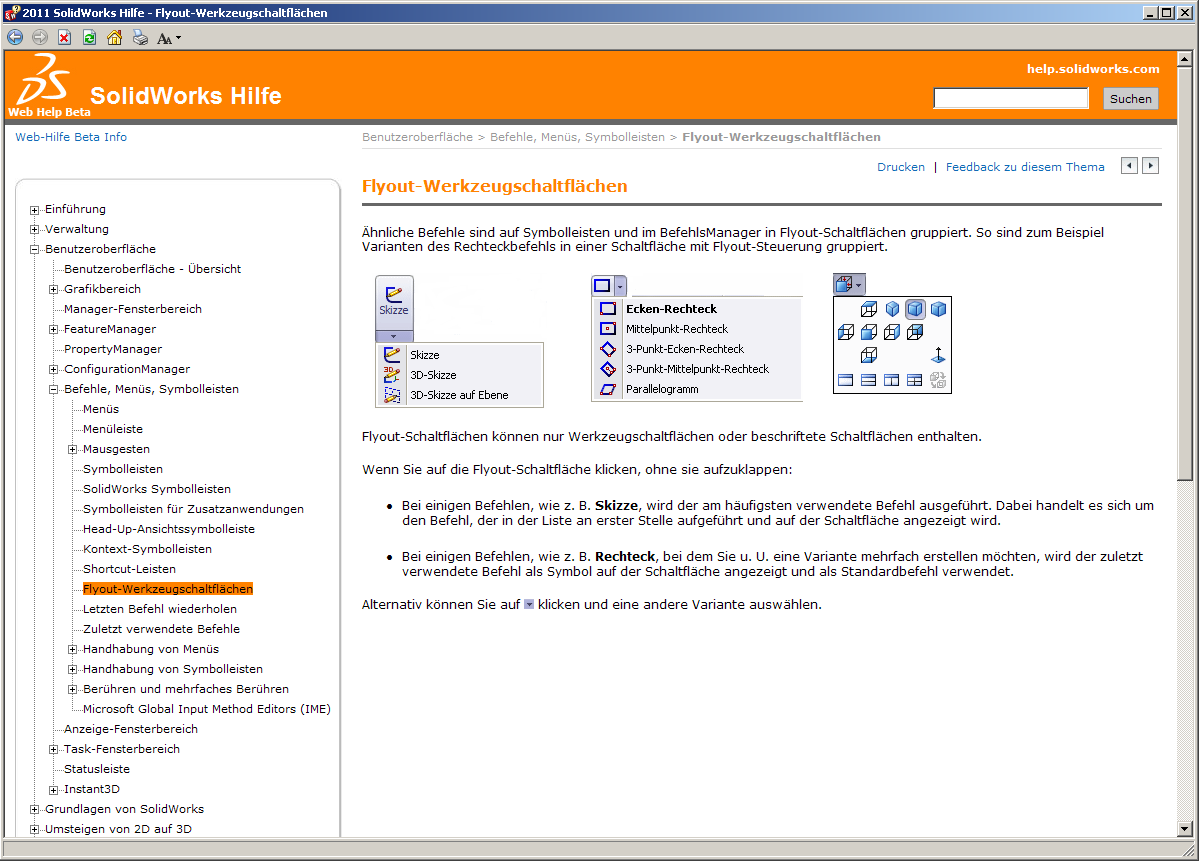Click the Suchen search button
Image resolution: width=1199 pixels, height=861 pixels.
[1130, 99]
